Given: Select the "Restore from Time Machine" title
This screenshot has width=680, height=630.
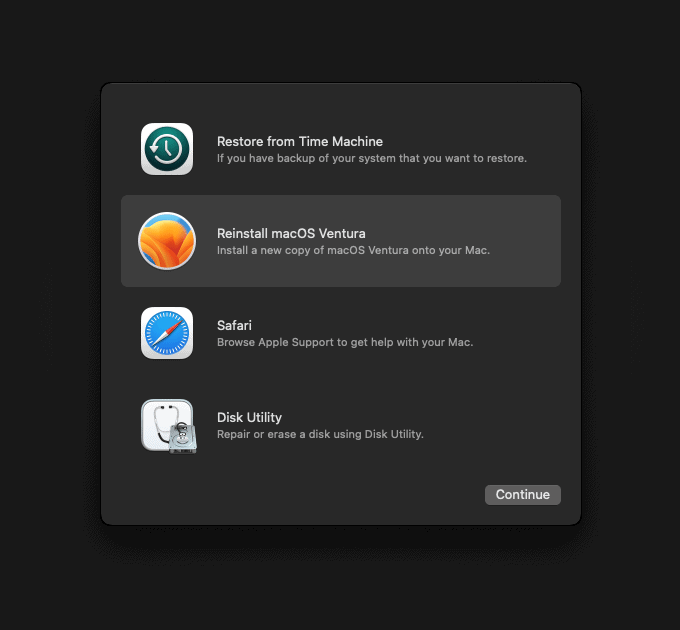Looking at the screenshot, I should 300,141.
